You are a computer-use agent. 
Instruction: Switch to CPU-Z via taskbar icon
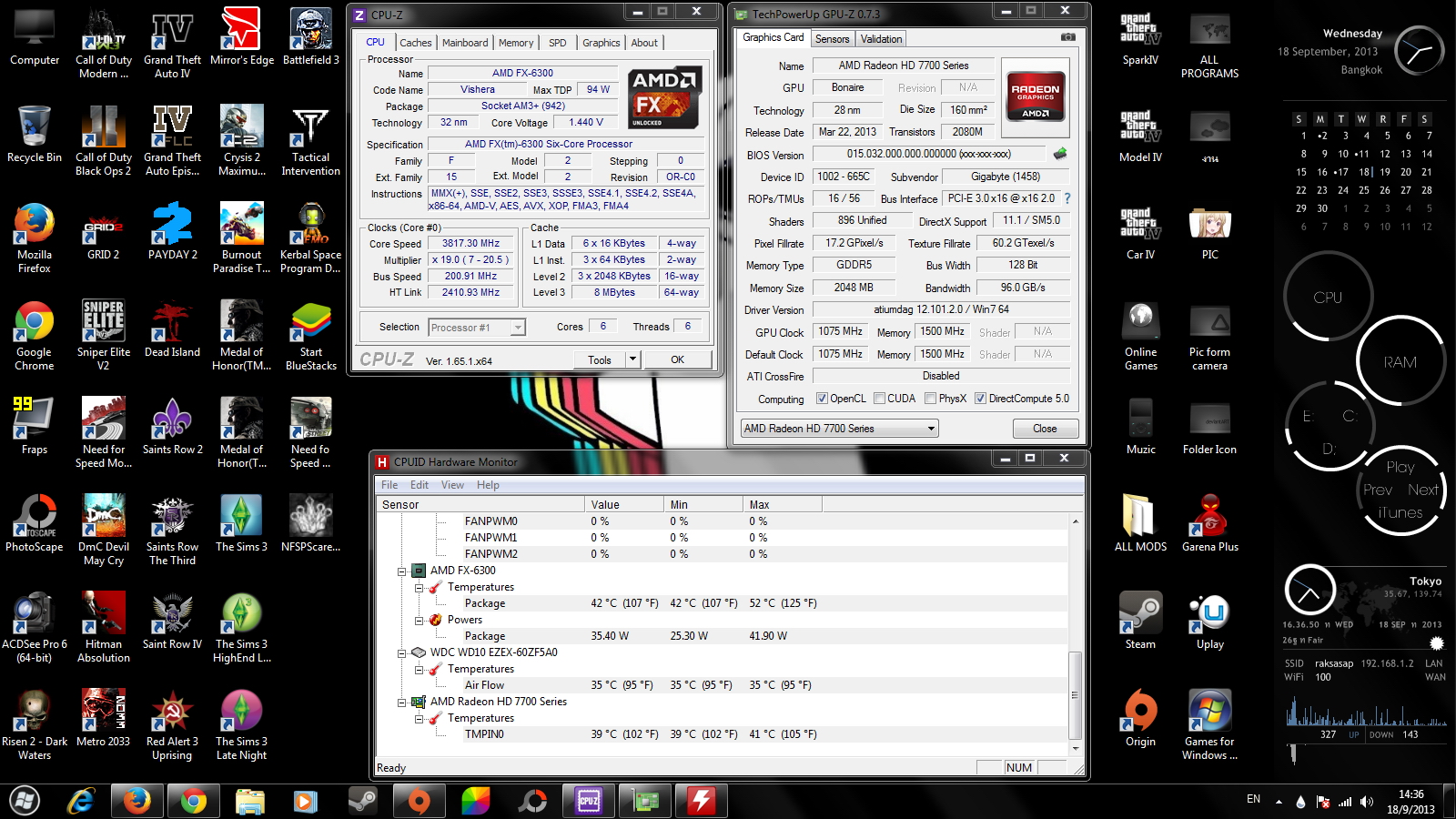click(589, 801)
